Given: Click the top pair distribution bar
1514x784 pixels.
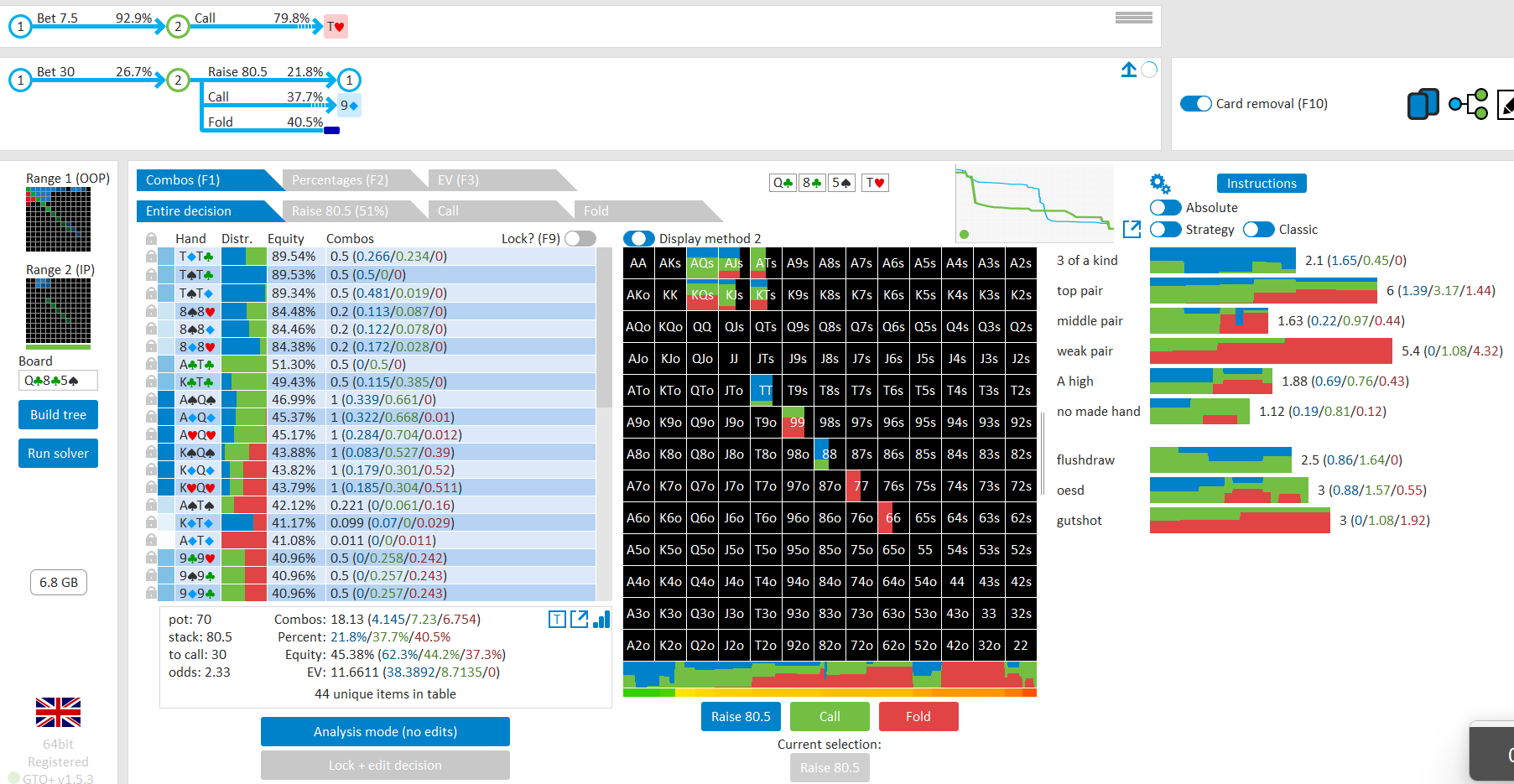Looking at the screenshot, I should (x=1263, y=291).
